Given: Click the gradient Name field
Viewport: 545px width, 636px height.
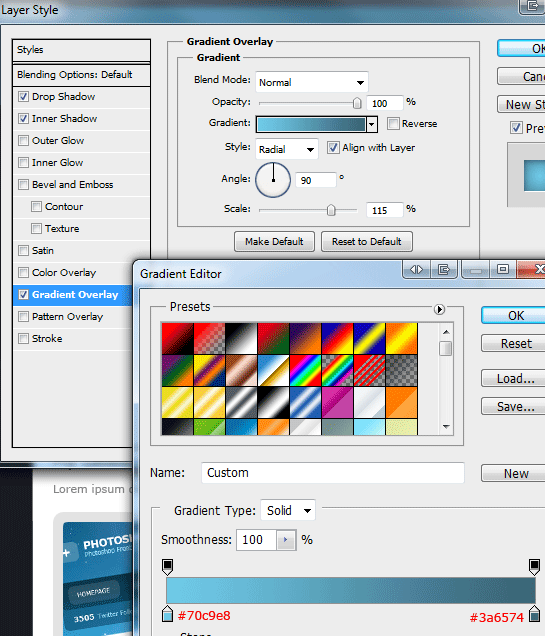Looking at the screenshot, I should coord(333,473).
